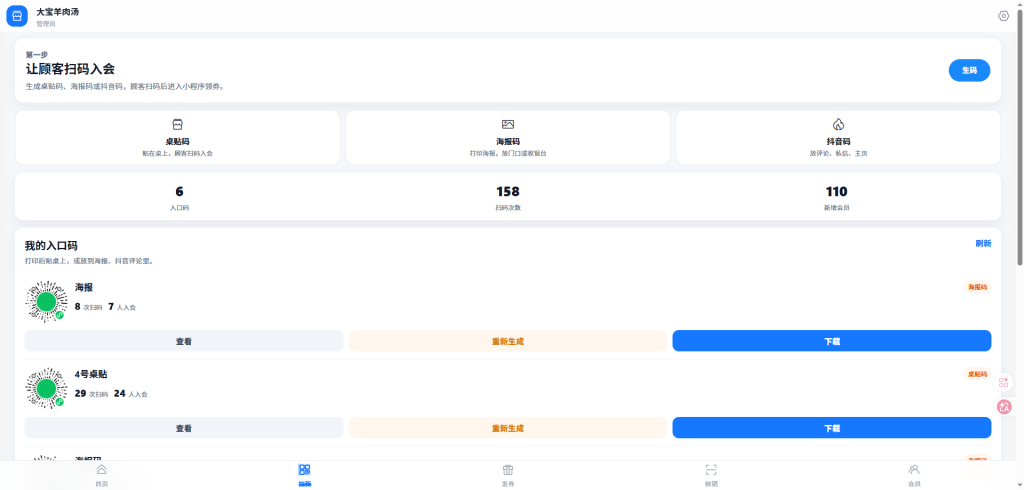Click the scrollbar down arrow
1024x490 pixels.
tap(1019, 485)
